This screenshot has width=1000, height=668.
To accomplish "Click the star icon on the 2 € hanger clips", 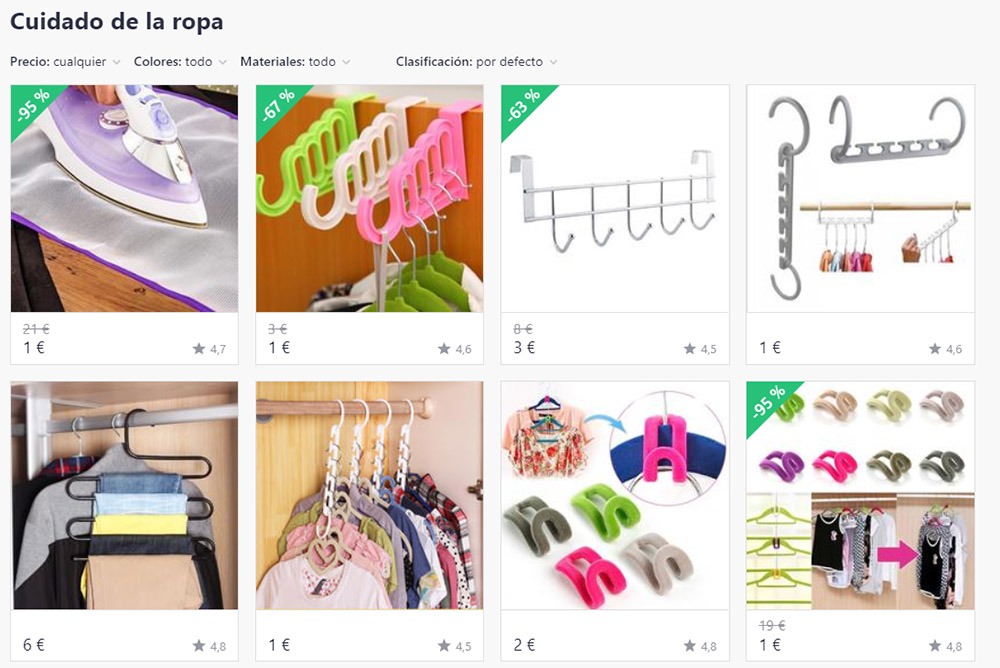I will (689, 646).
